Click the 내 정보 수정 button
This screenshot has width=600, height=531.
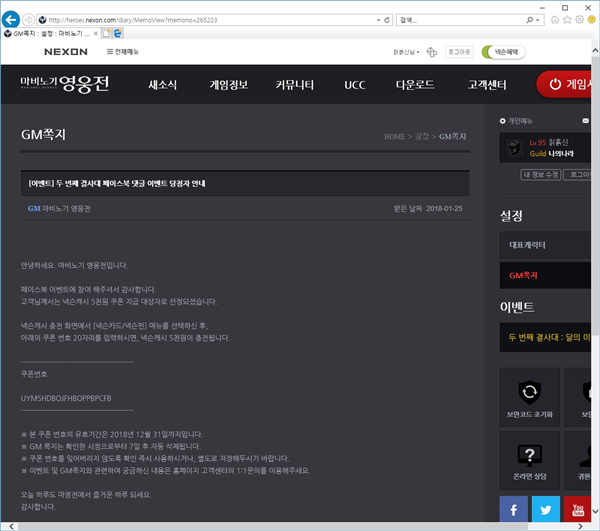pyautogui.click(x=541, y=175)
